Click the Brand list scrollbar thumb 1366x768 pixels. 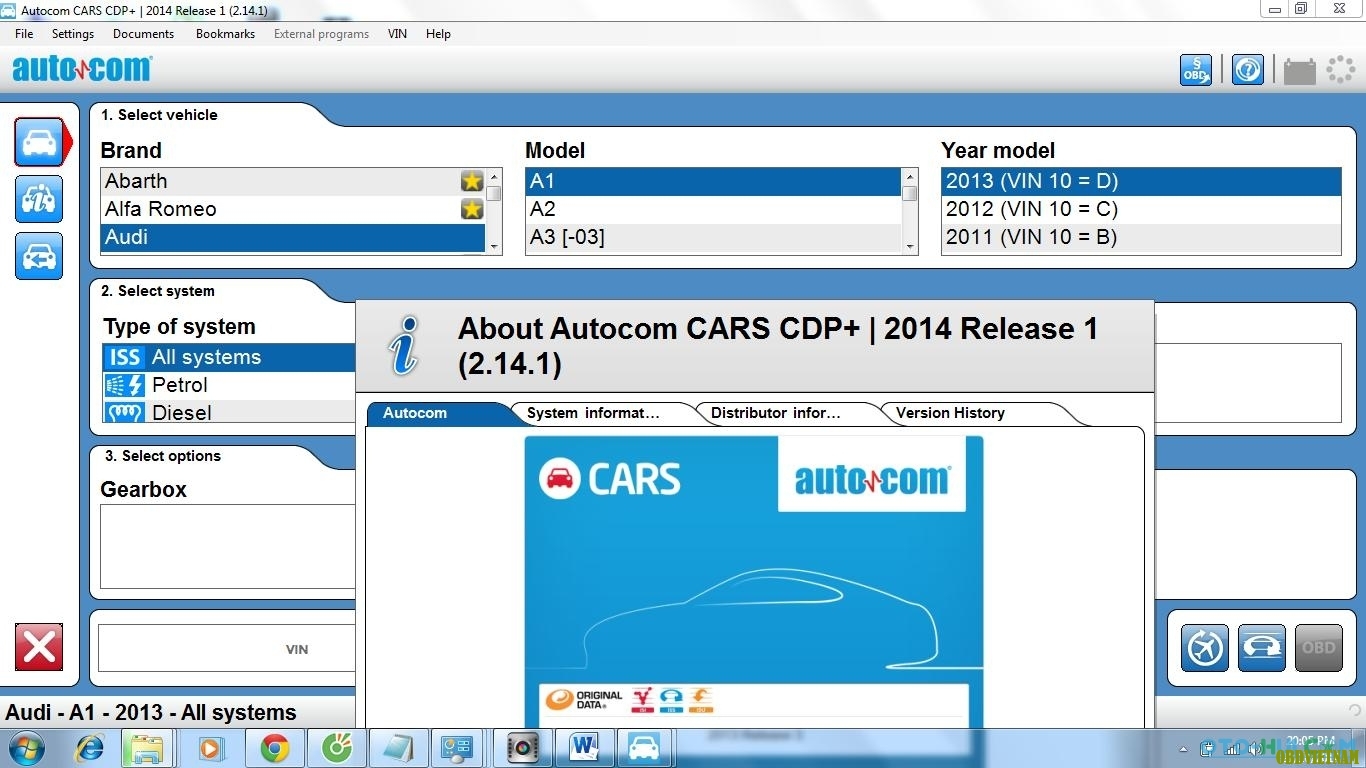point(494,193)
